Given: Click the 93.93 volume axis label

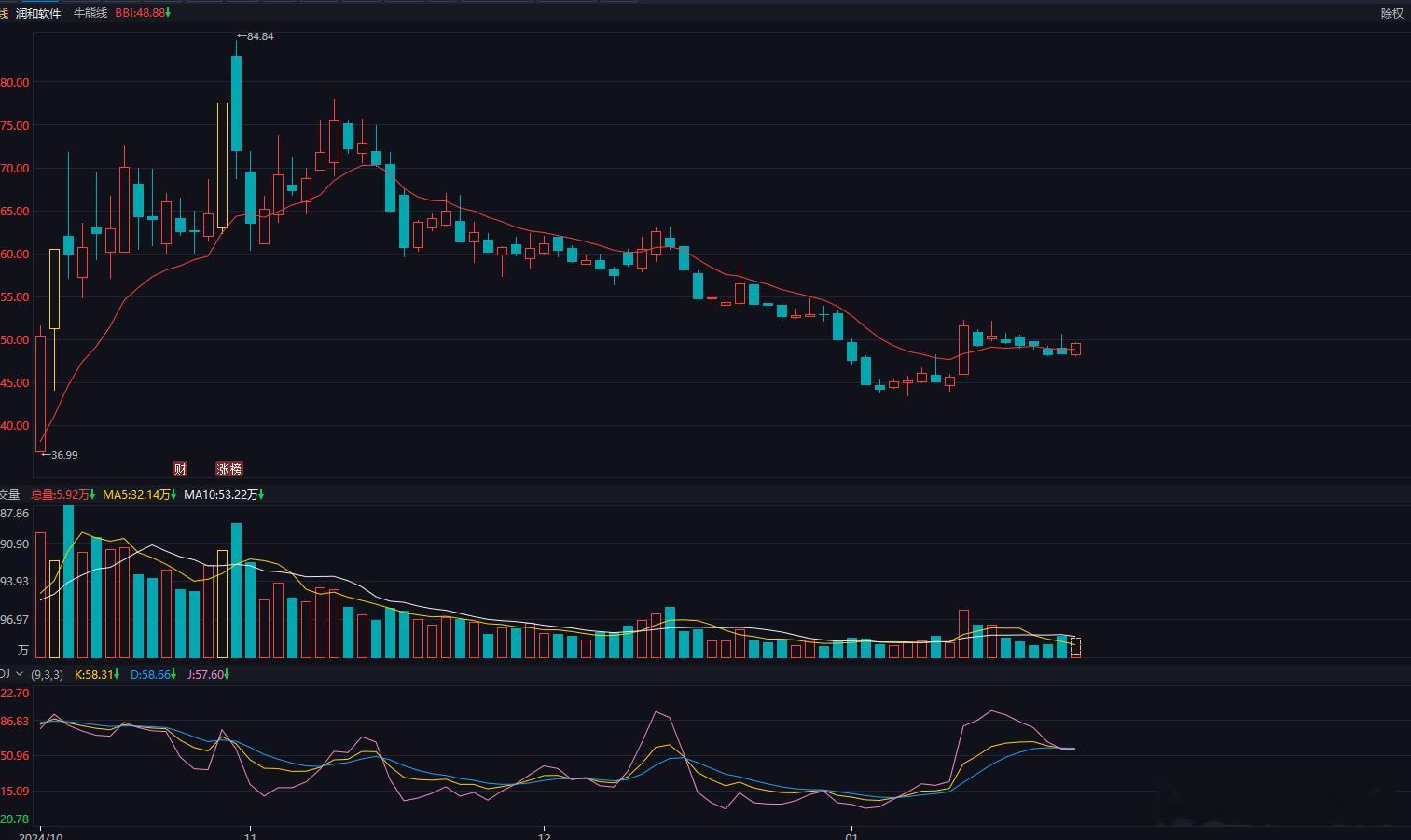Looking at the screenshot, I should 15,581.
